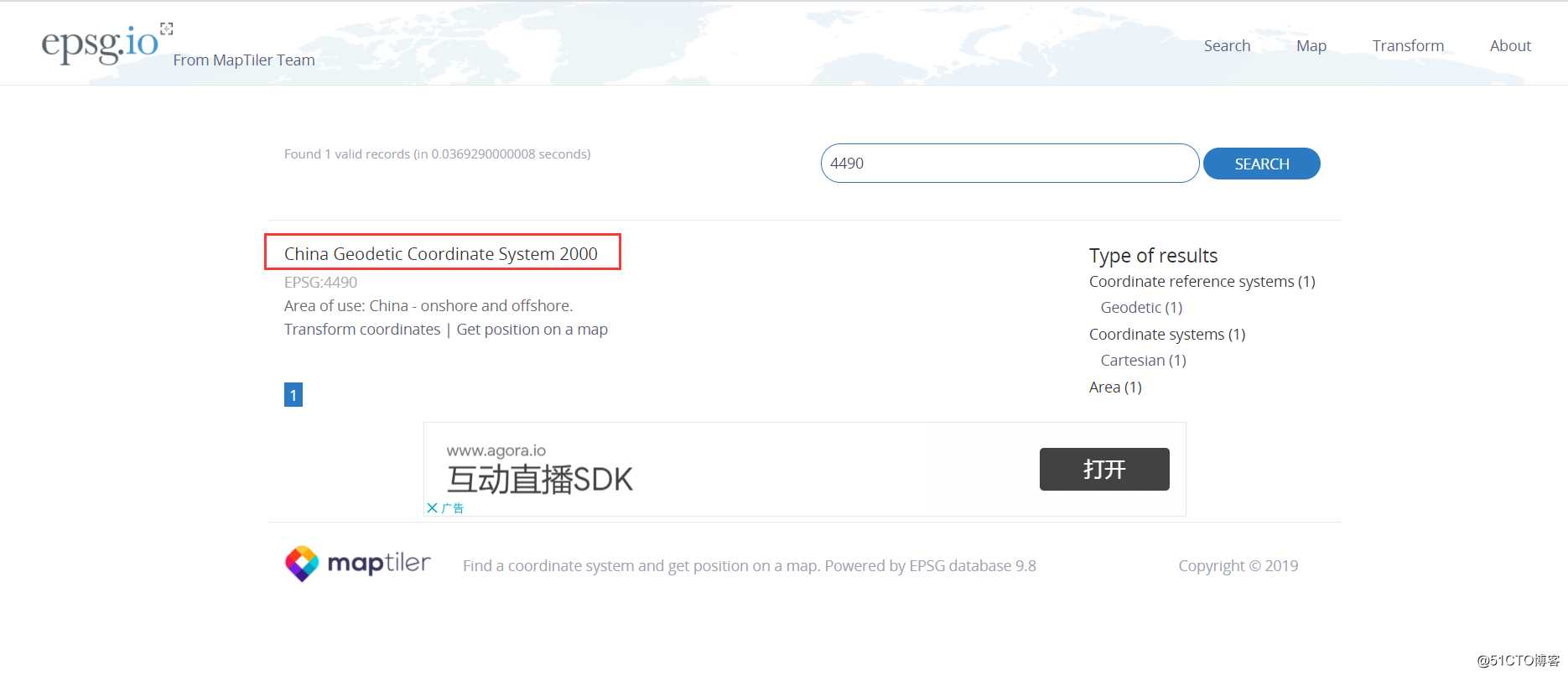1568x676 pixels.
Task: Click Get position on a map link
Action: [x=532, y=330]
